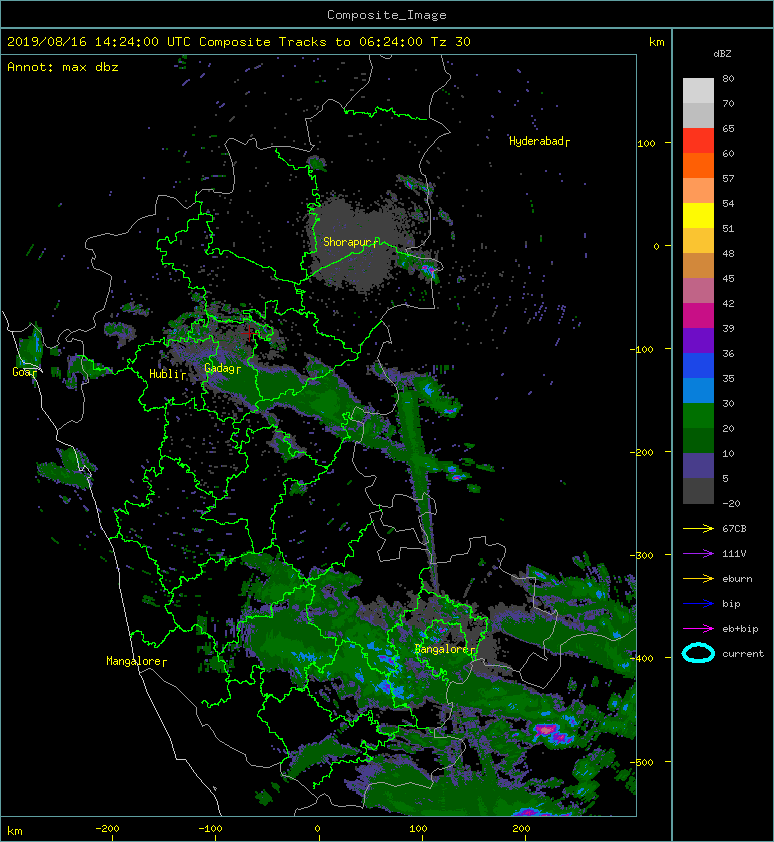Click the yellow eburn arrow legend icon
The image size is (774, 842).
point(698,578)
